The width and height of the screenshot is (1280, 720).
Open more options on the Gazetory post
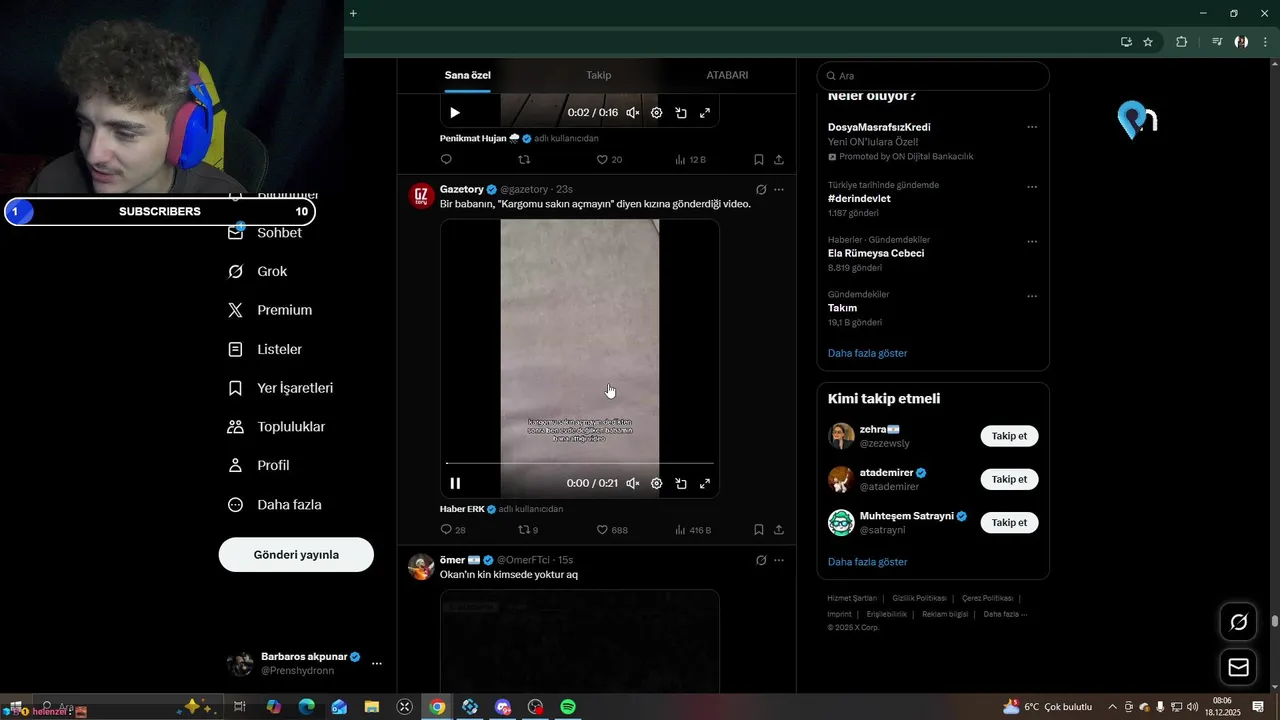[x=779, y=189]
